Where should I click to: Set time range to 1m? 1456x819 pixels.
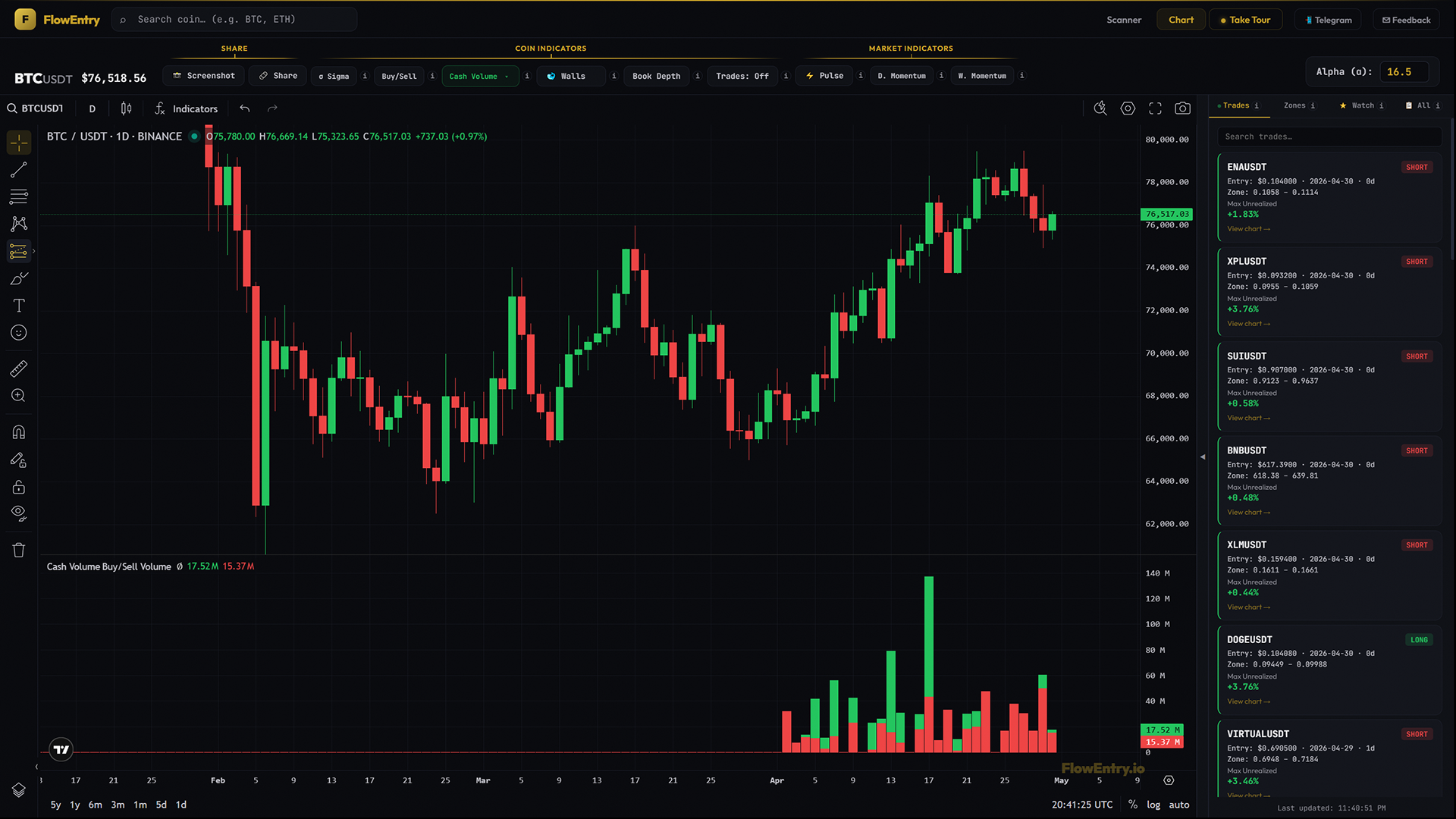tap(140, 805)
